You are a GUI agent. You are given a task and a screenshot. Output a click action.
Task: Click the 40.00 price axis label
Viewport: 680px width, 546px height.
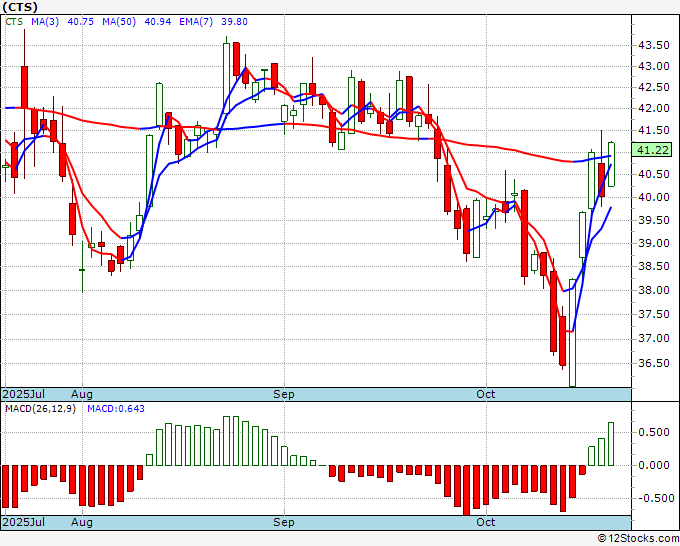click(654, 197)
